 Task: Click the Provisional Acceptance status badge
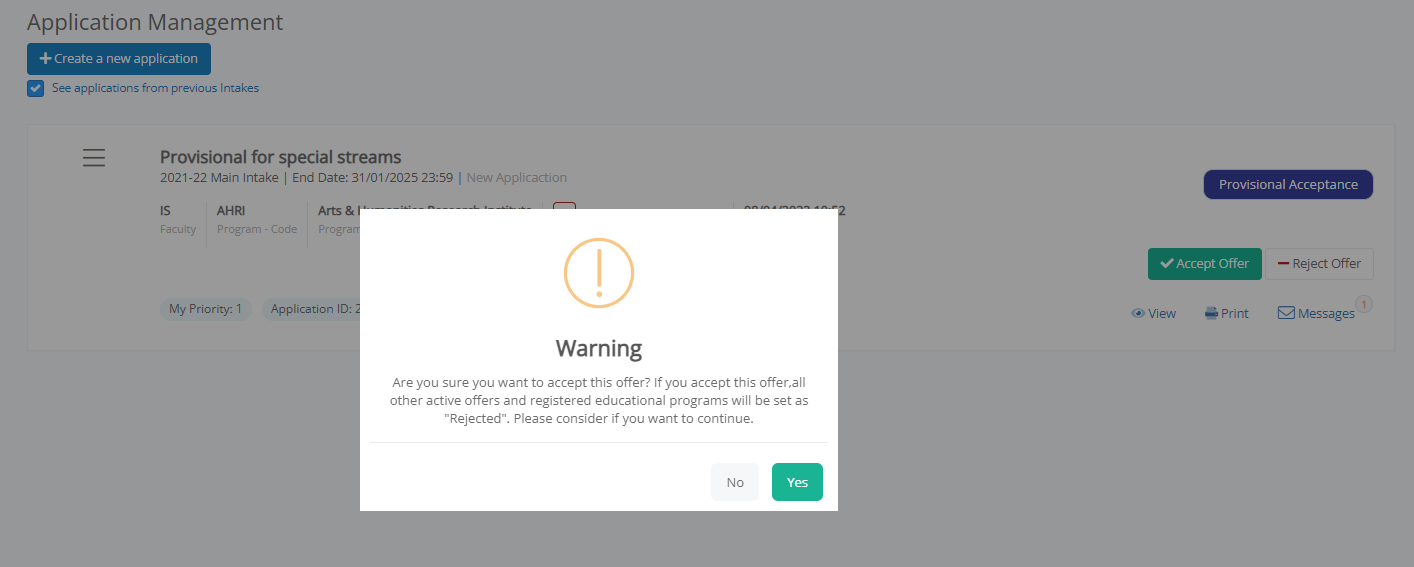tap(1288, 185)
